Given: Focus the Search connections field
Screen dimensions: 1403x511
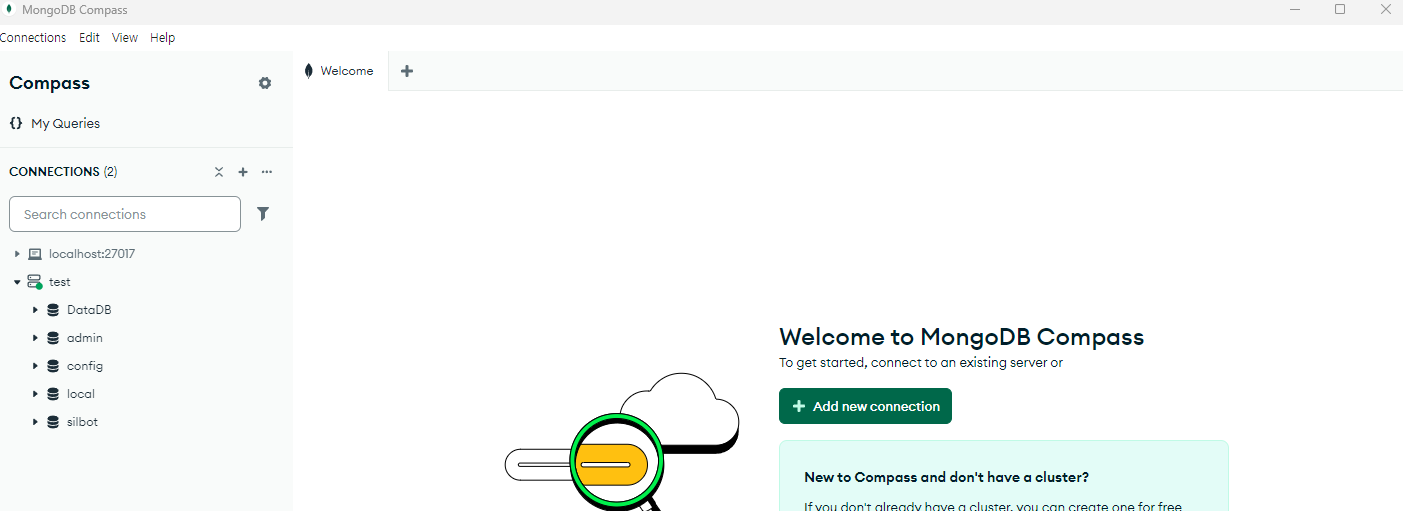Looking at the screenshot, I should pyautogui.click(x=125, y=214).
